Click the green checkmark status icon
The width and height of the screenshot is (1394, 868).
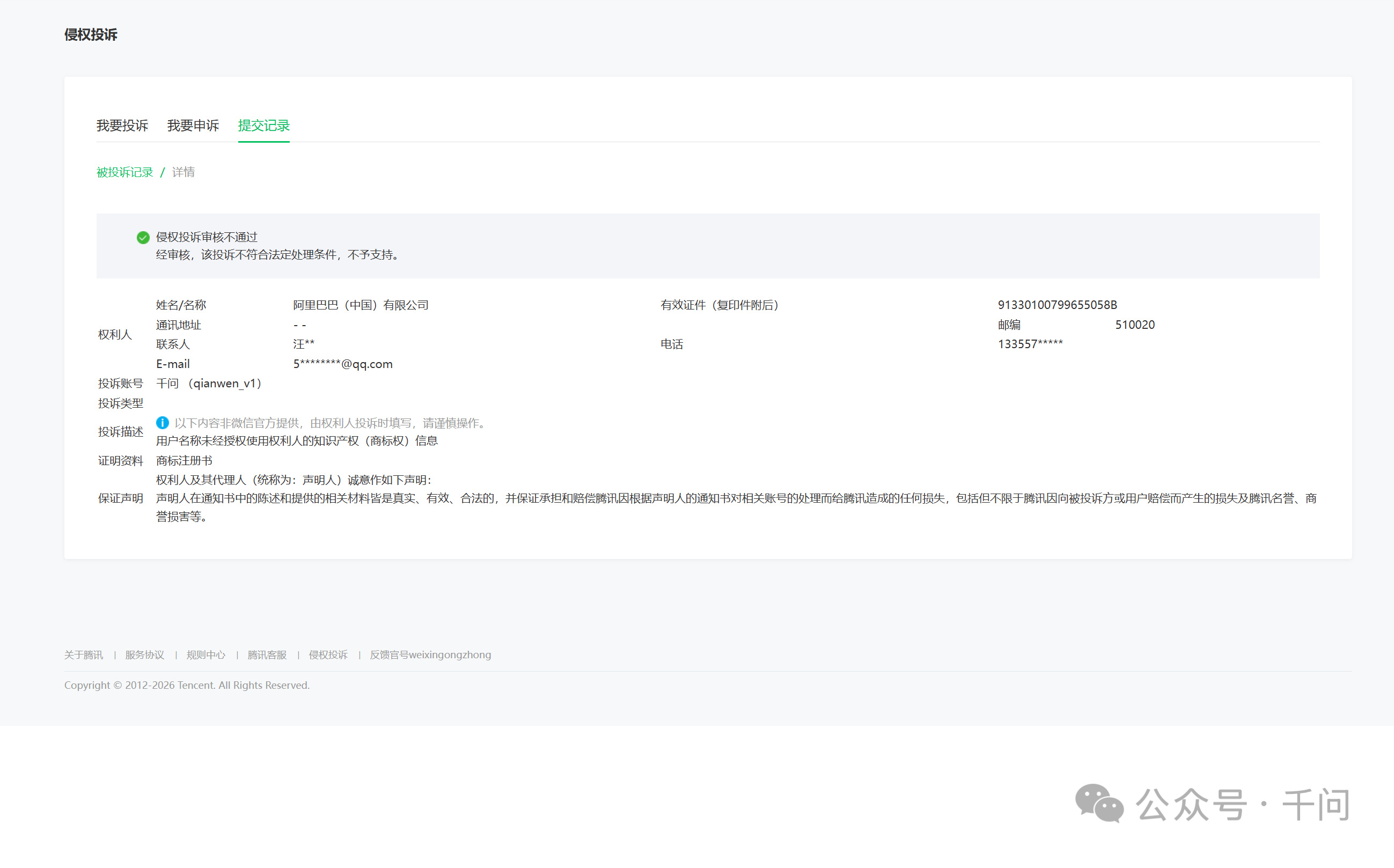(143, 238)
